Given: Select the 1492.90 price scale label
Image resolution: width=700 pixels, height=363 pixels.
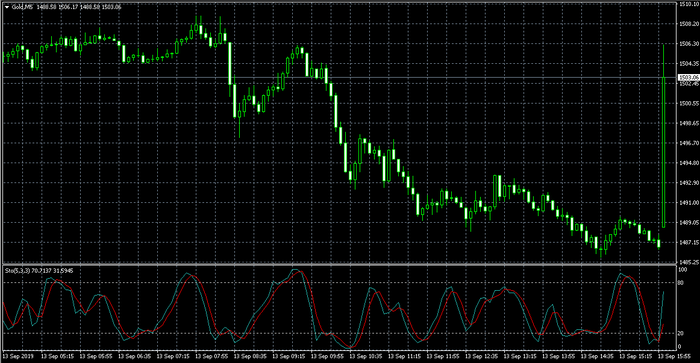Looking at the screenshot, I should [x=689, y=183].
